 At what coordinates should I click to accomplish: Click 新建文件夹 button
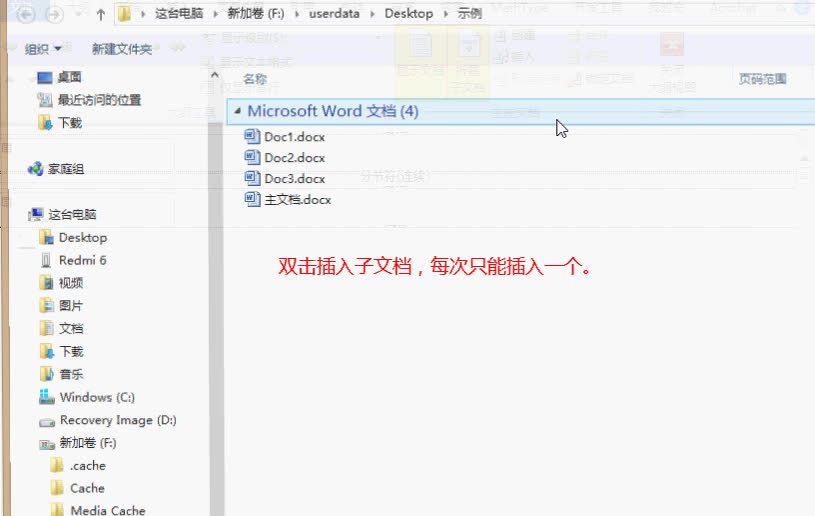pos(122,49)
